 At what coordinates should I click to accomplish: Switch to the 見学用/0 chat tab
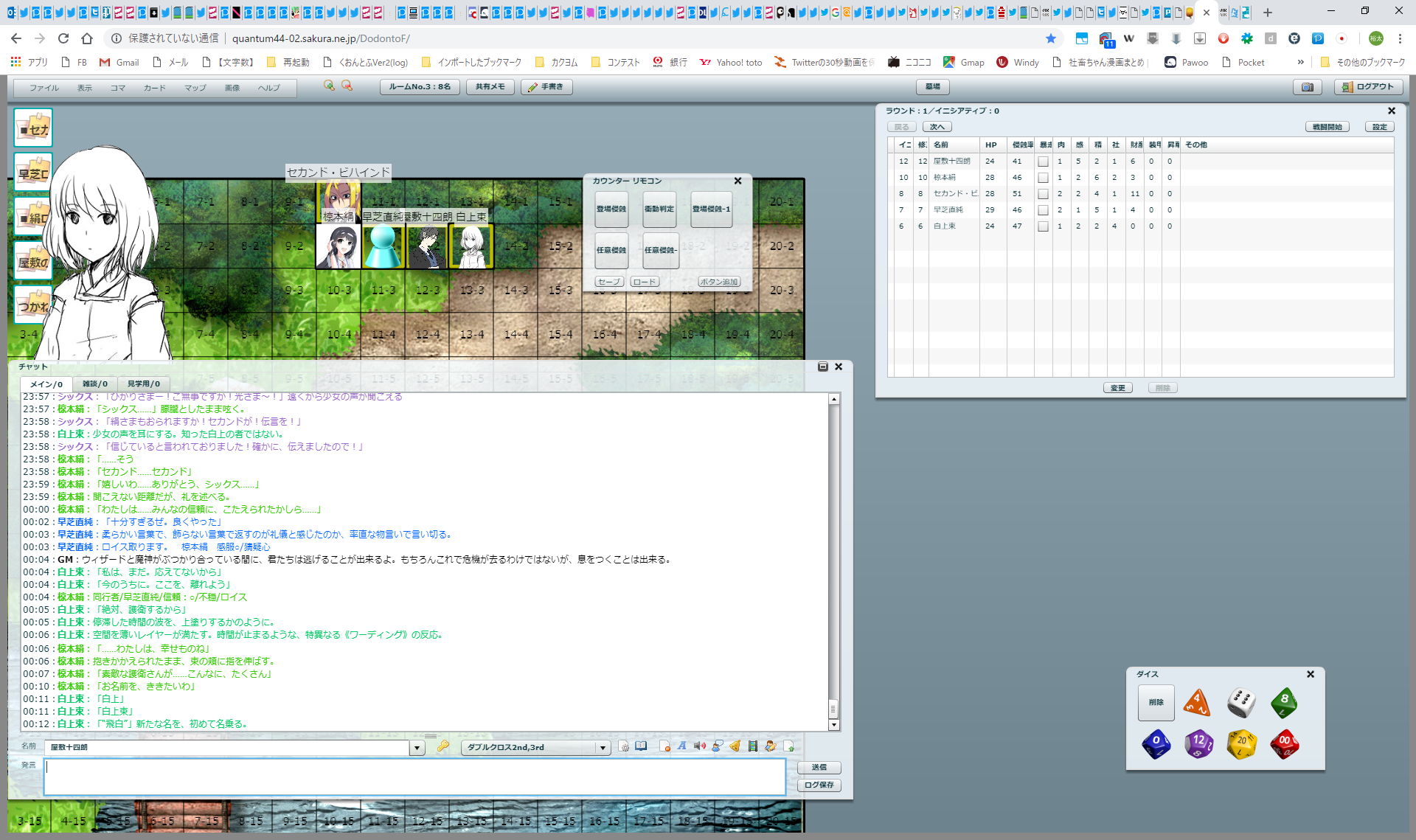[x=143, y=383]
